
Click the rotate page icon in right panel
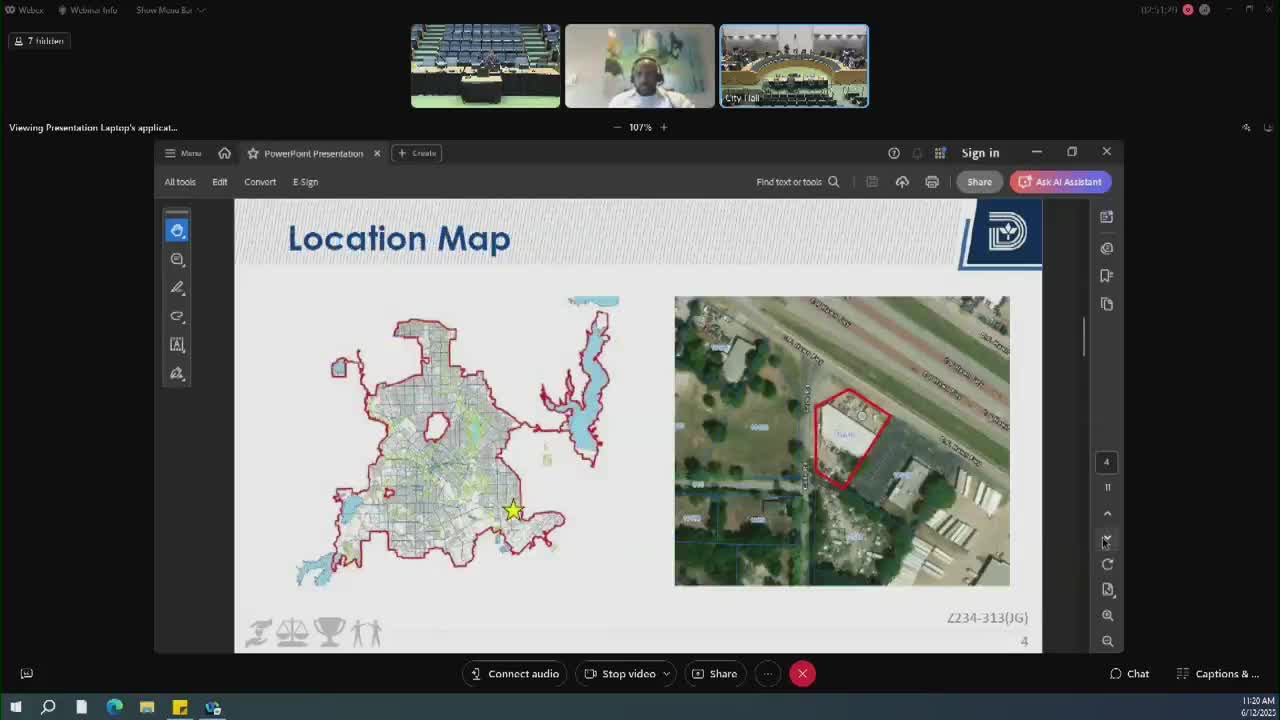tap(1107, 565)
